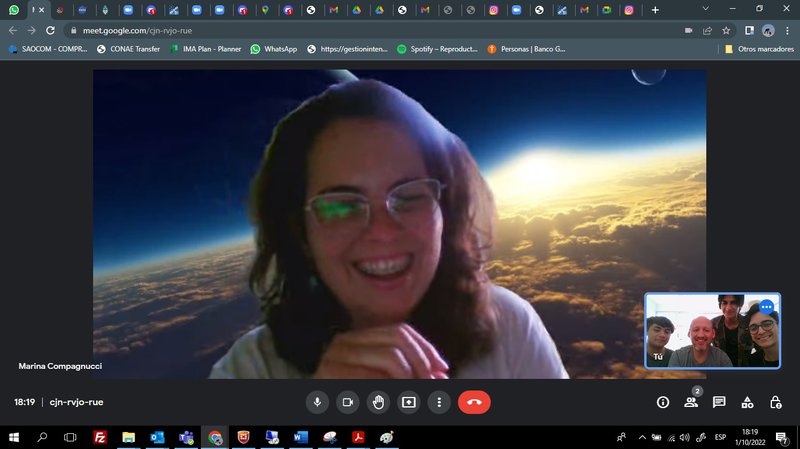Open network settings in system tray
This screenshot has height=449, width=800.
[x=671, y=437]
